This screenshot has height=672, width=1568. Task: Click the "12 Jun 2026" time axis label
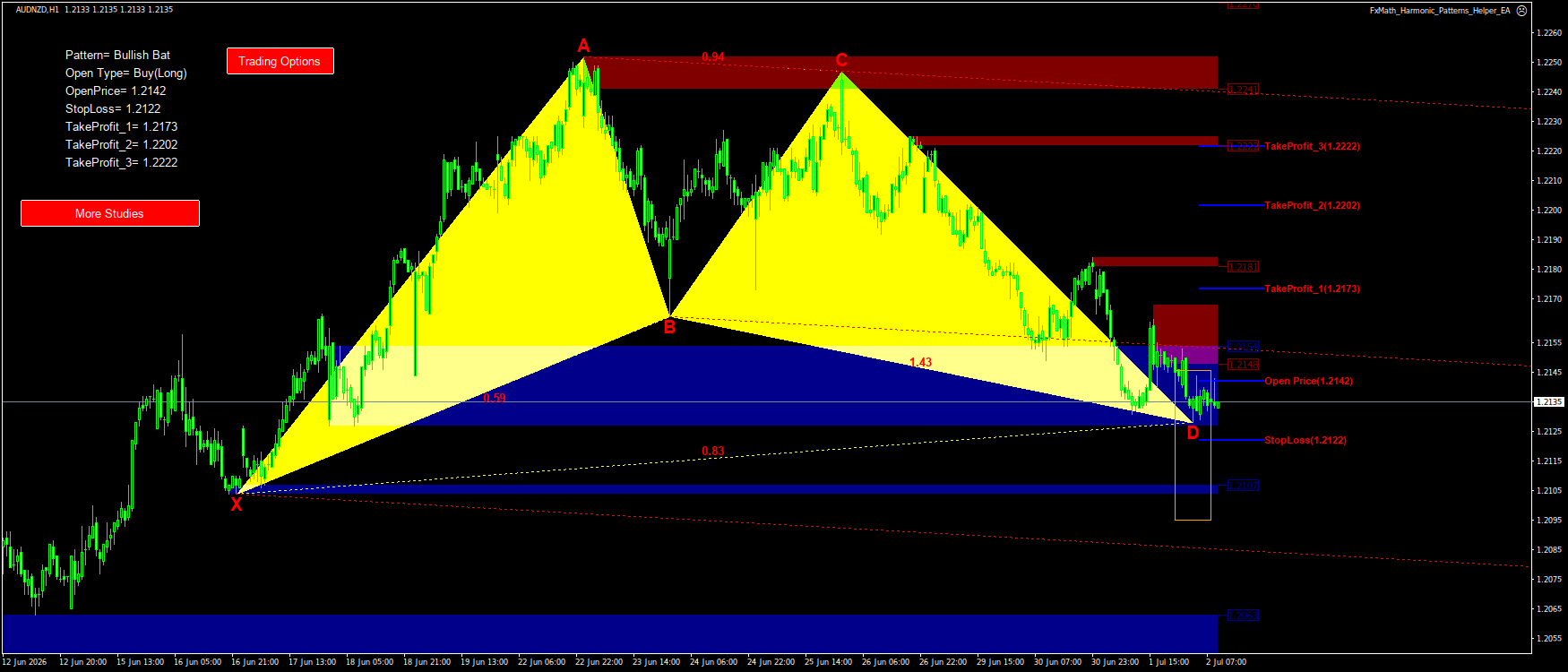(24, 662)
